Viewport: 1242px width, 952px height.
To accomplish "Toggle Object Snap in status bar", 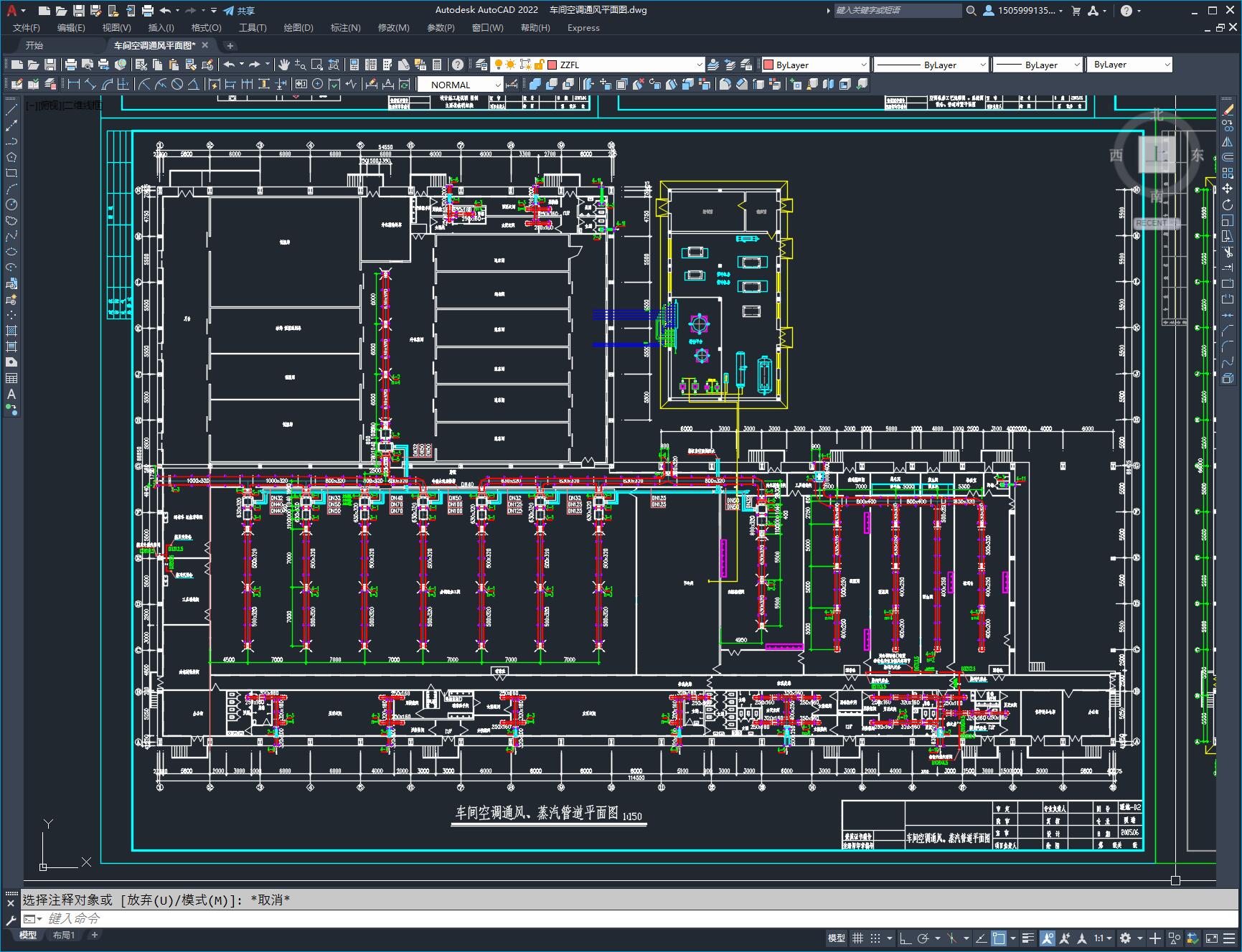I will click(999, 938).
